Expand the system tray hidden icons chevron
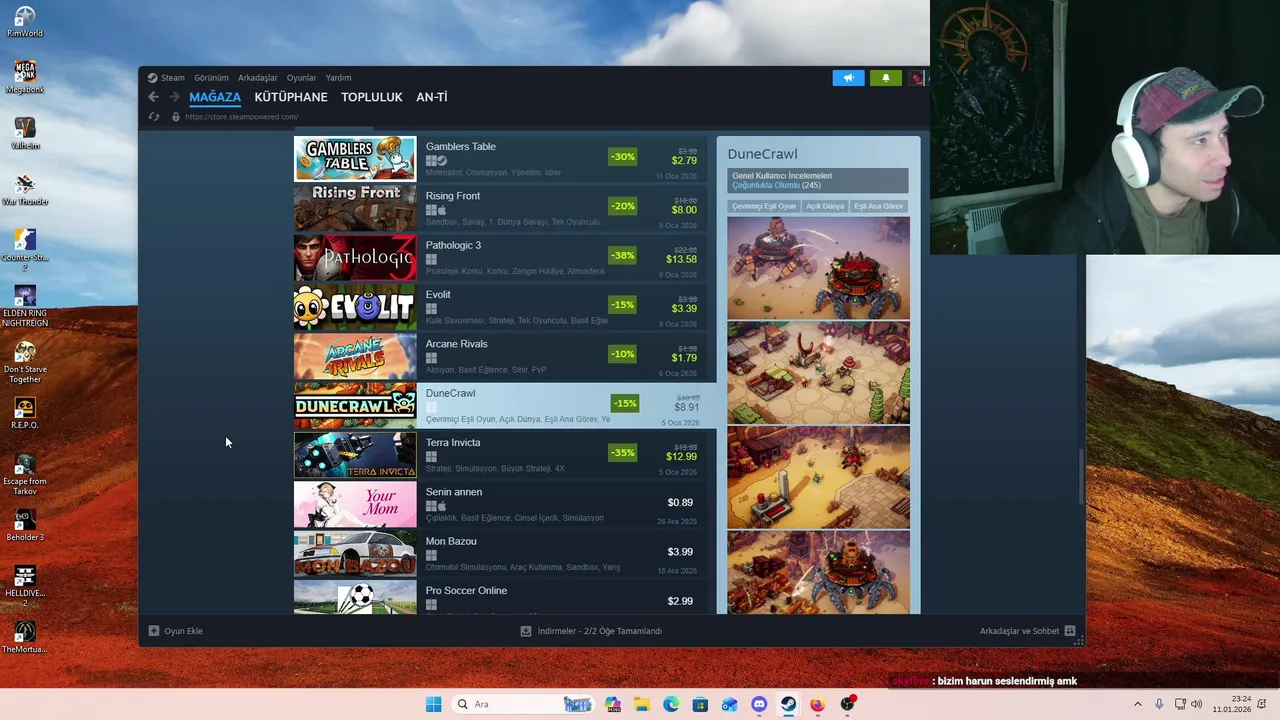This screenshot has width=1280, height=720. tap(1138, 704)
